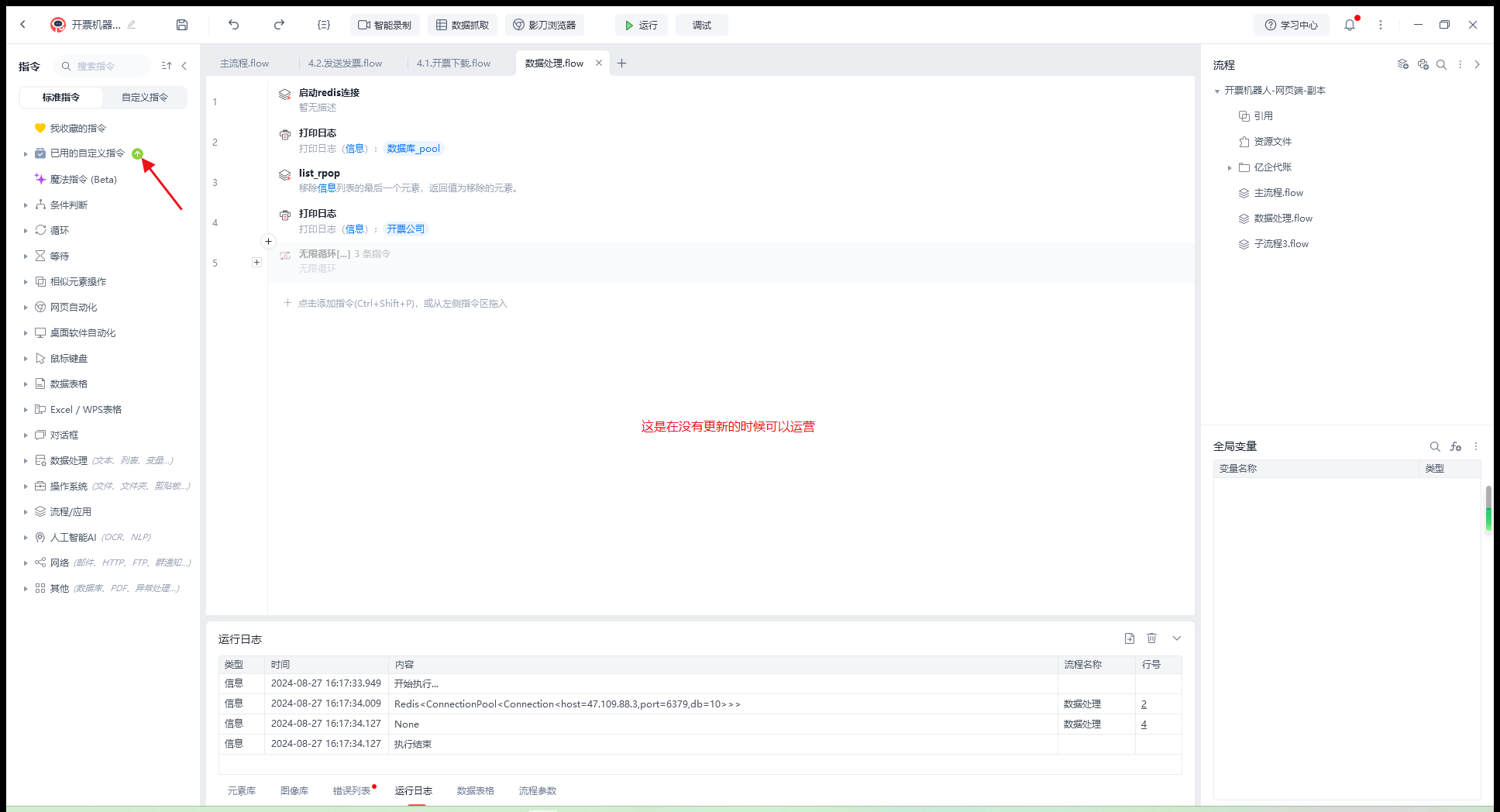The width and height of the screenshot is (1500, 812).
Task: Click the save icon in top toolbar
Action: pos(182,25)
